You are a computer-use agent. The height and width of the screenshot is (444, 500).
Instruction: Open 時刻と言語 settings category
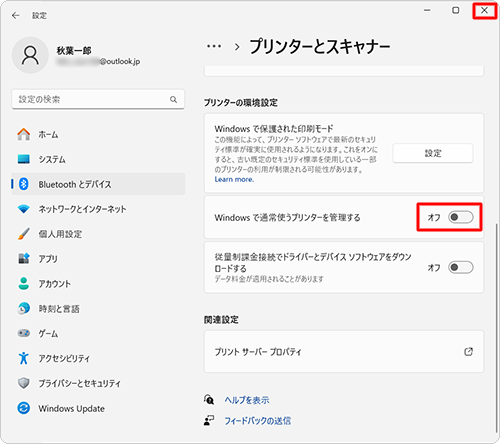[98, 309]
